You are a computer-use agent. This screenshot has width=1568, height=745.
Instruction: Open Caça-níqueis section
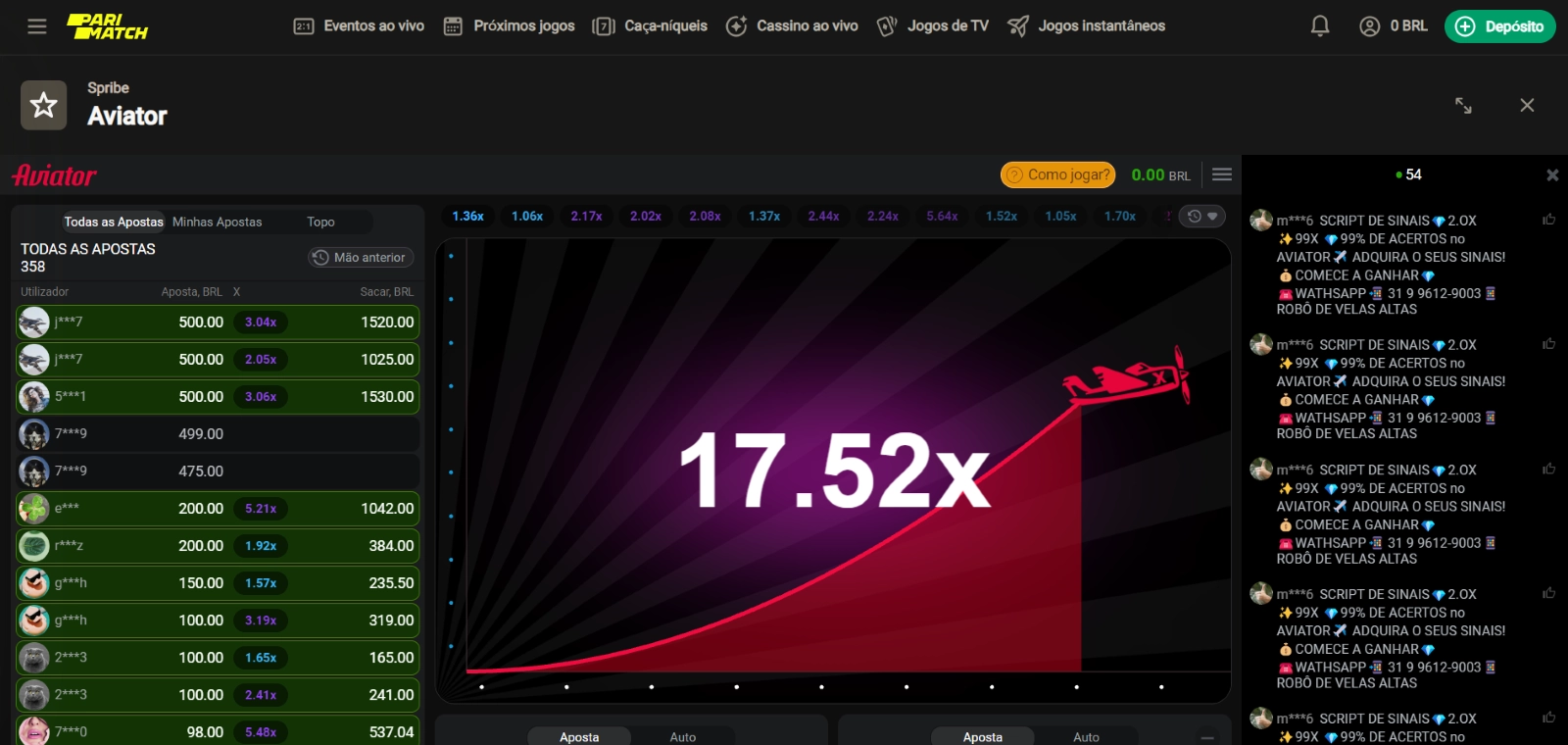click(x=650, y=26)
